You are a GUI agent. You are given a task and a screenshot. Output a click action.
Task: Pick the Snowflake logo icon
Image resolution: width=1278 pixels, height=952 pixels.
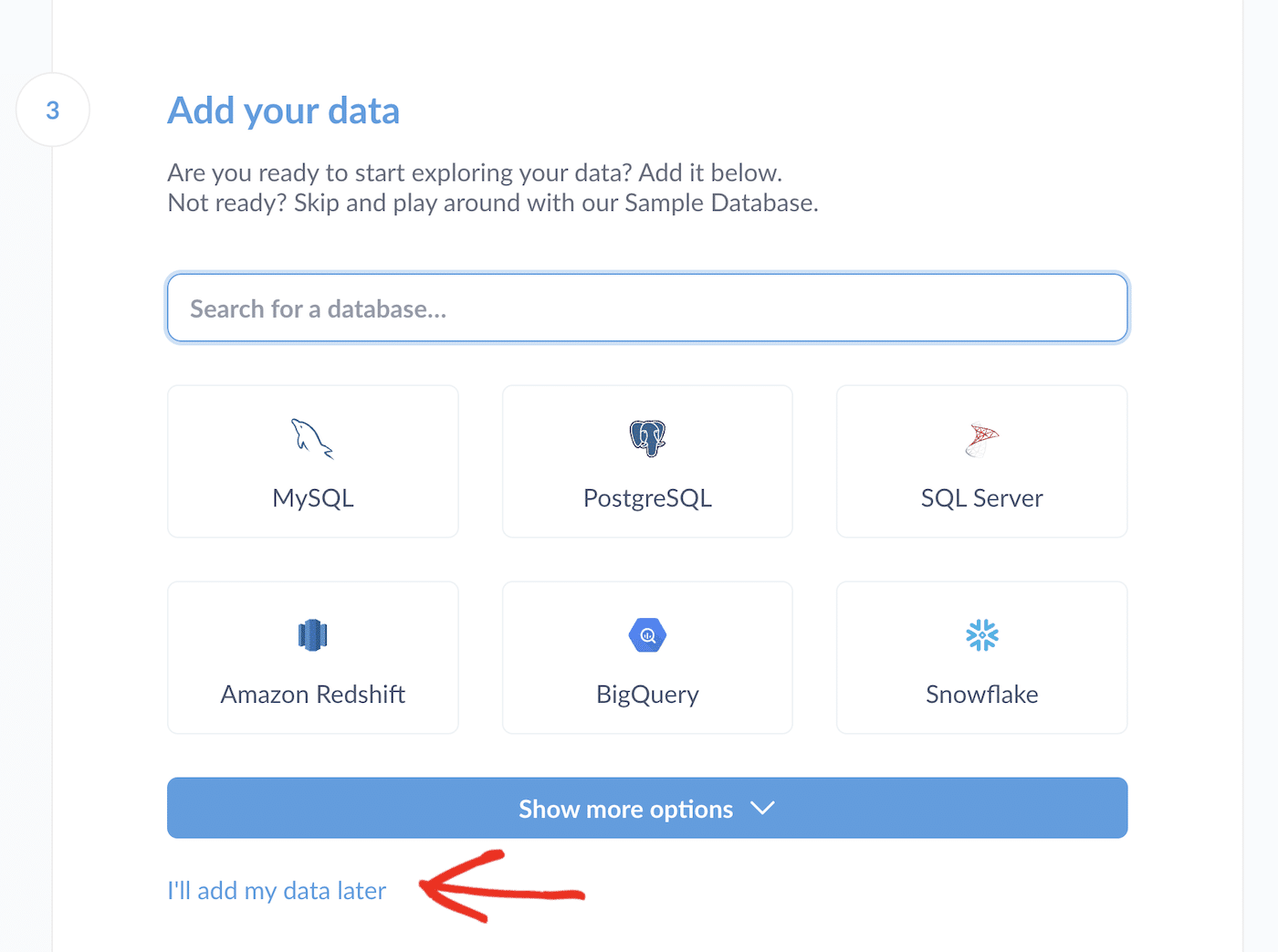[981, 633]
